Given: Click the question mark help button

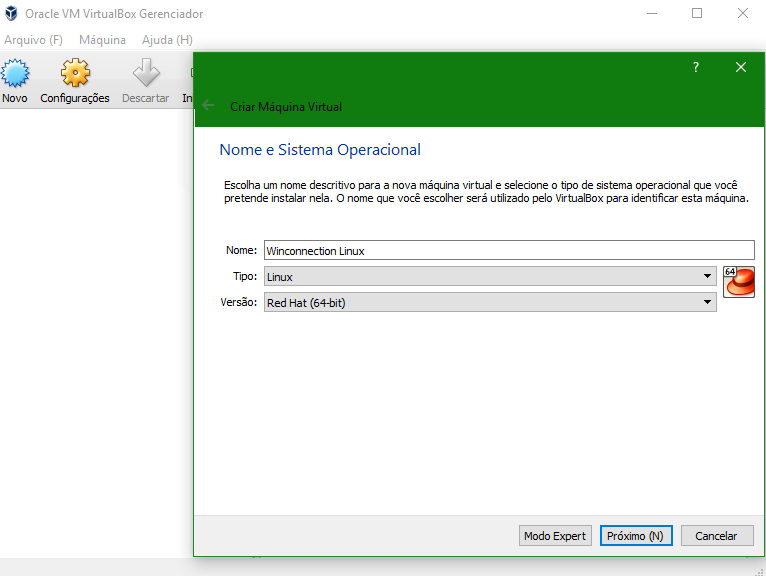Looking at the screenshot, I should 696,67.
